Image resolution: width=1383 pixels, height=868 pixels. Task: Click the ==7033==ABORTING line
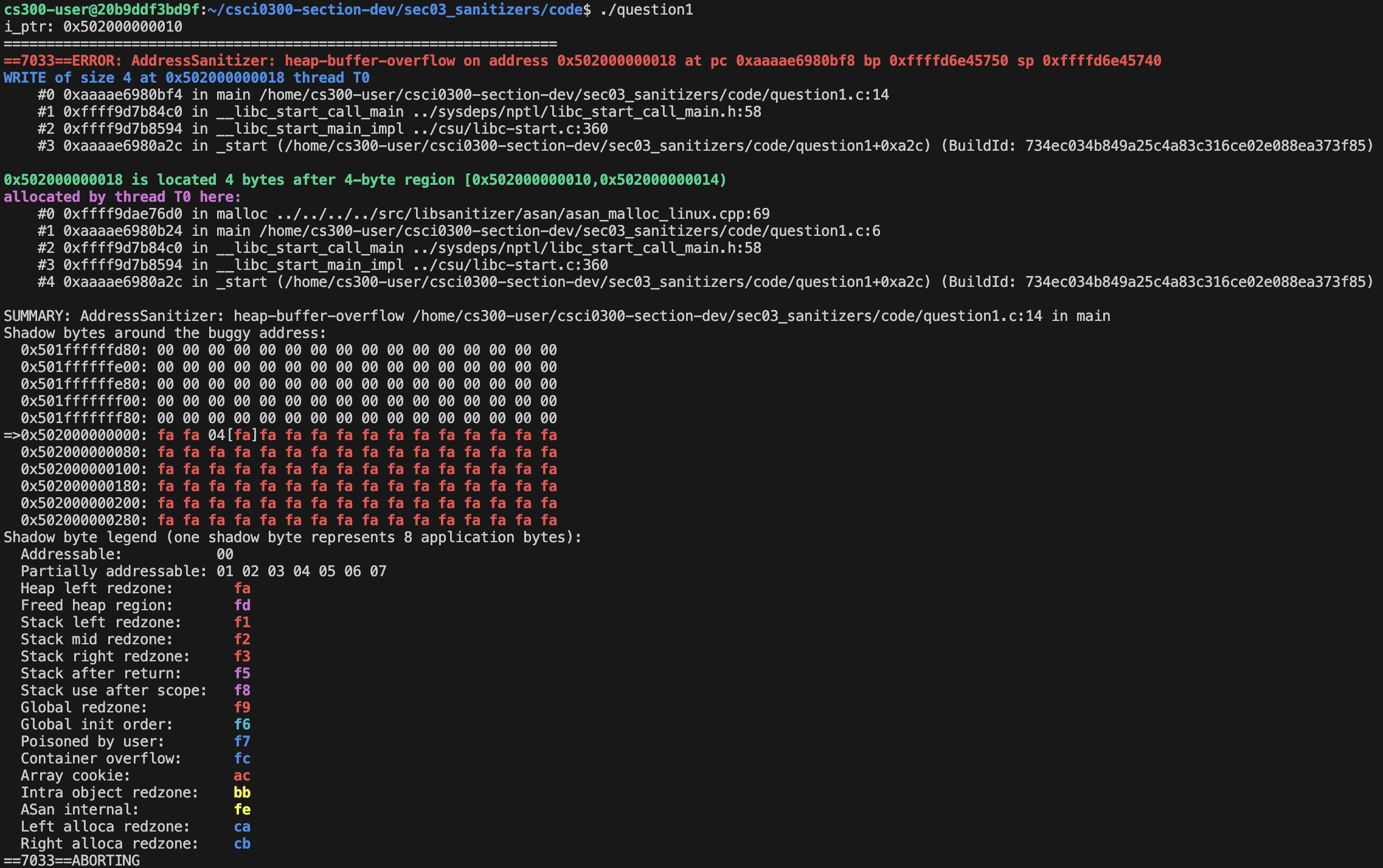pos(72,860)
